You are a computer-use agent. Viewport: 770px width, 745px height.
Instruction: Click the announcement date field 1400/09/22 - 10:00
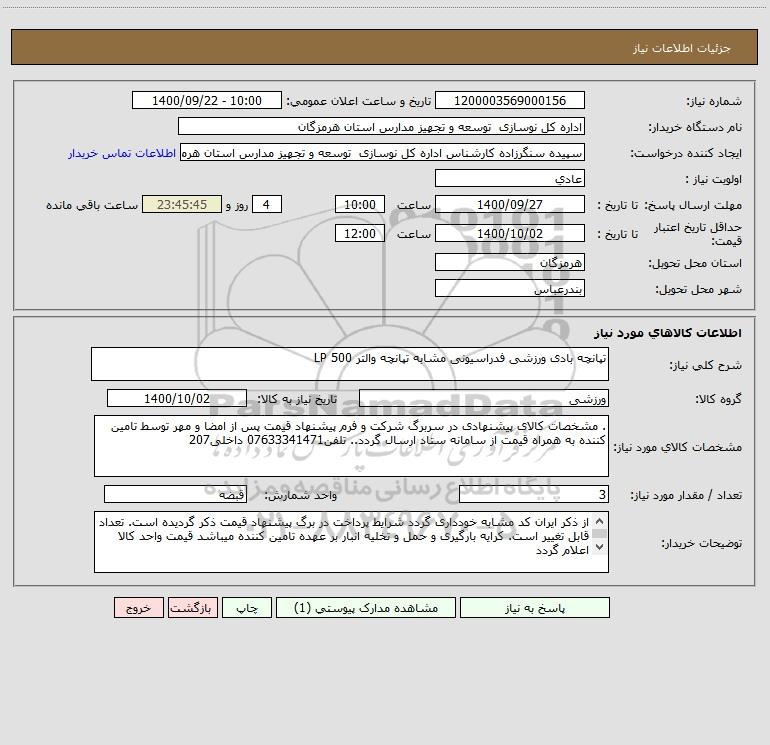coord(207,101)
